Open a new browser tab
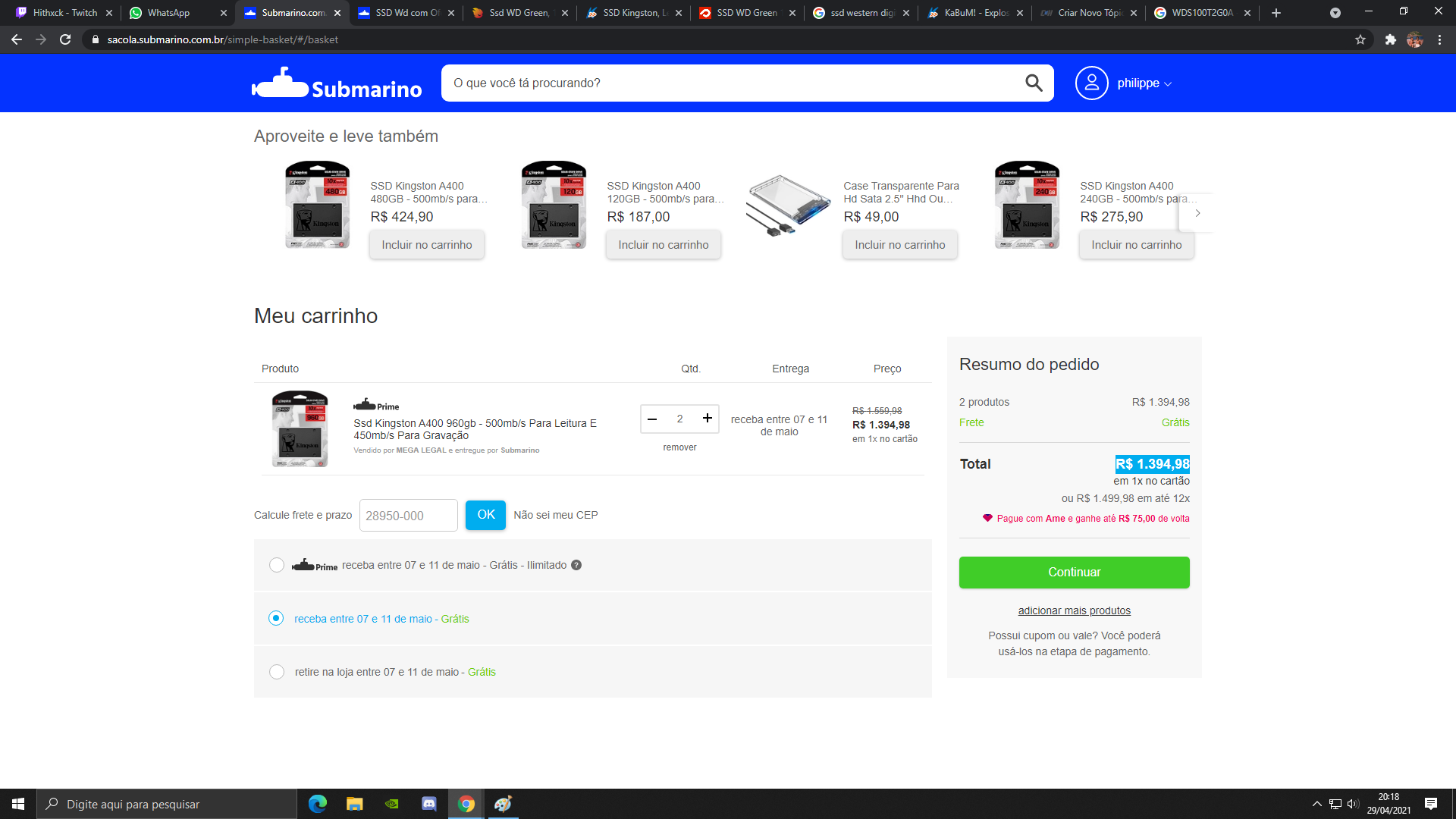 coord(1276,13)
